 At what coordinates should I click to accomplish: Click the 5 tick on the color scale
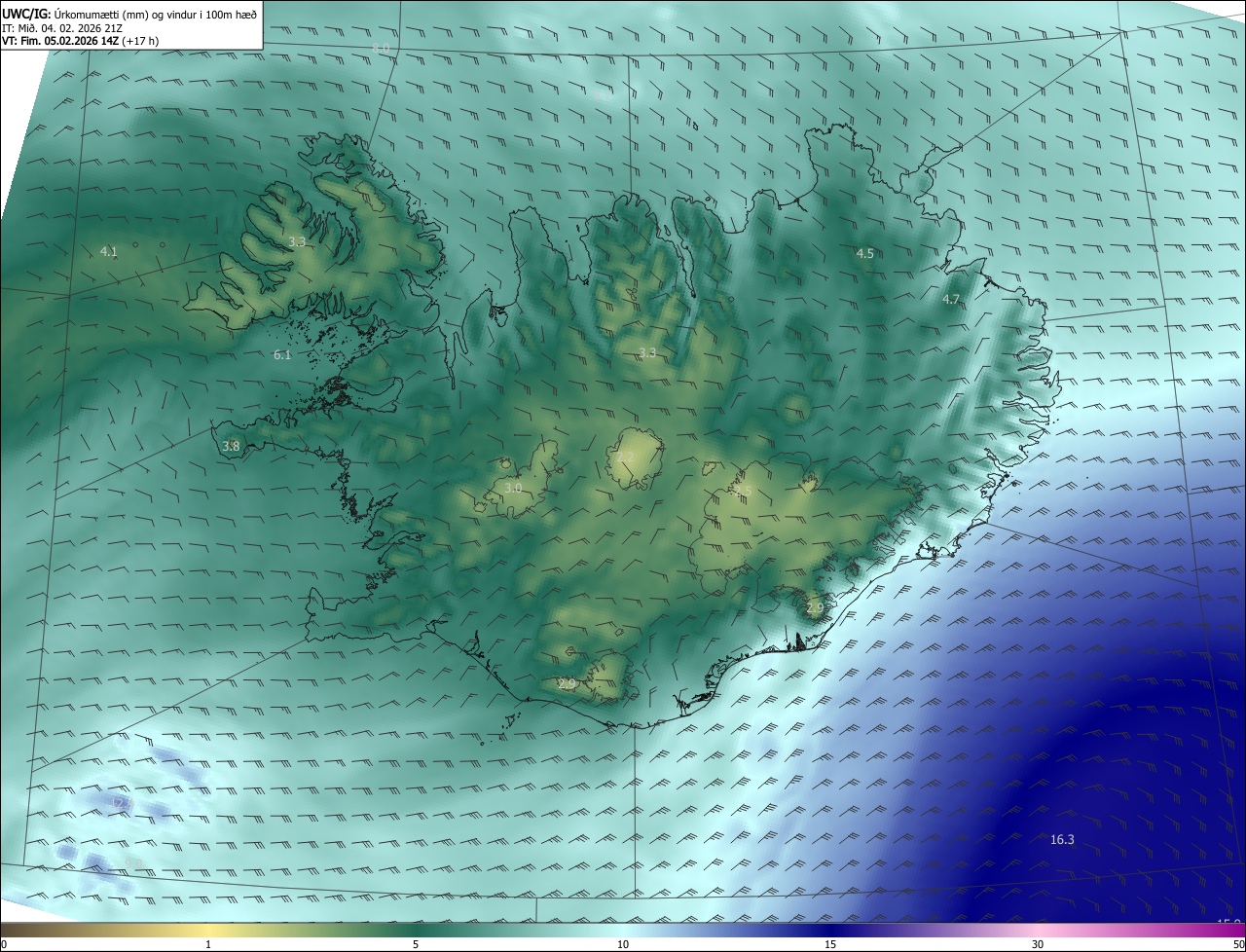416,944
